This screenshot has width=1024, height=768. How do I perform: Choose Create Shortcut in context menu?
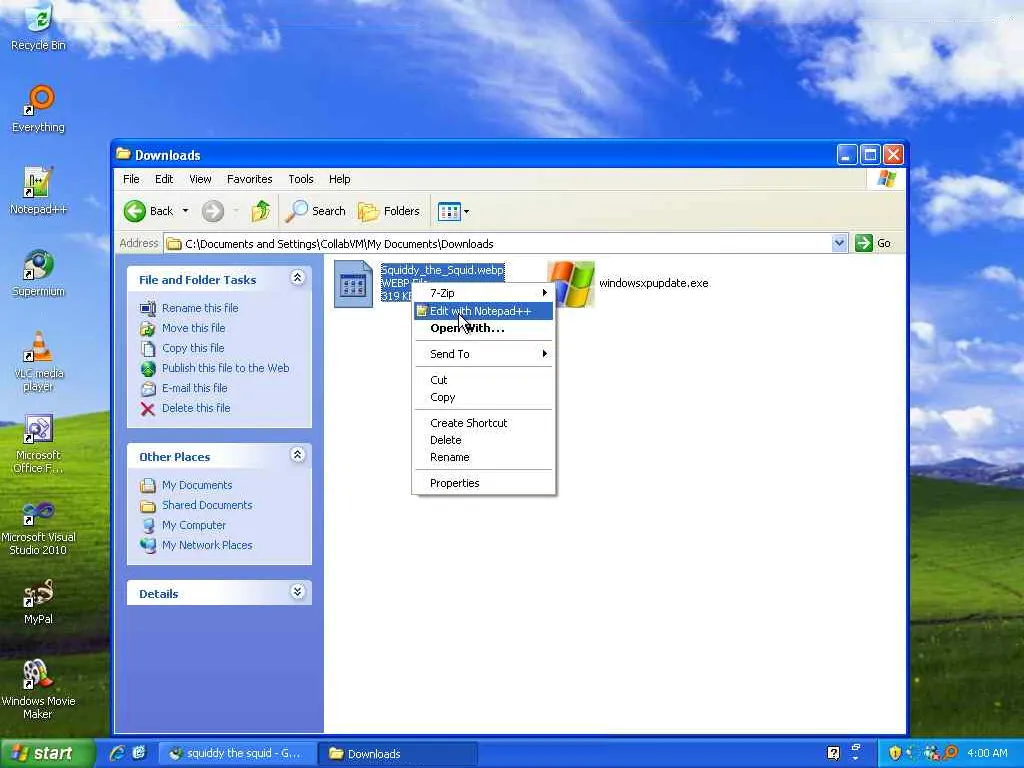coord(483,423)
